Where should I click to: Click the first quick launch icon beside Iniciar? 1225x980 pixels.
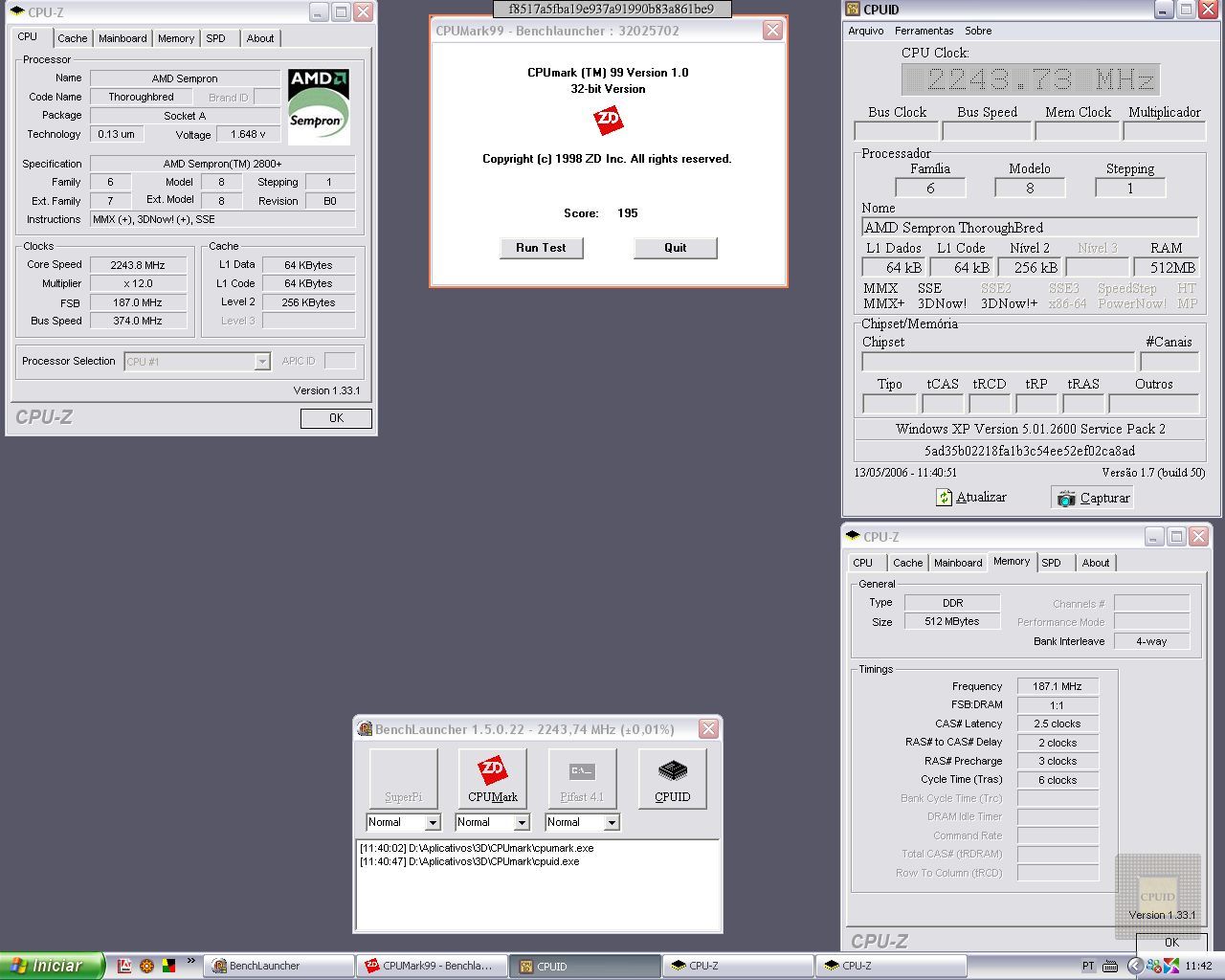click(124, 966)
